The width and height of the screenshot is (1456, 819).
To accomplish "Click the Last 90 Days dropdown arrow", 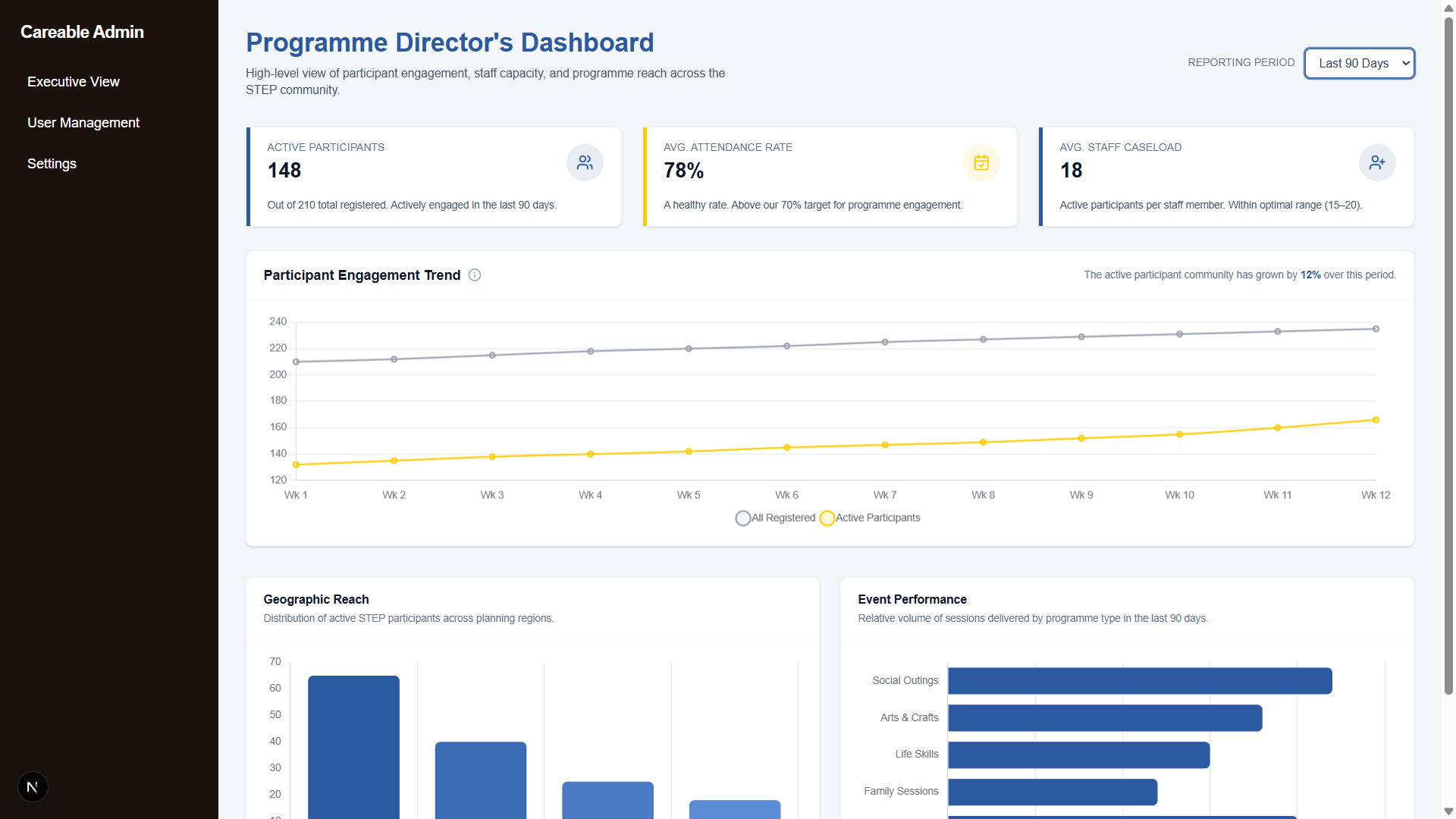I will (1405, 64).
